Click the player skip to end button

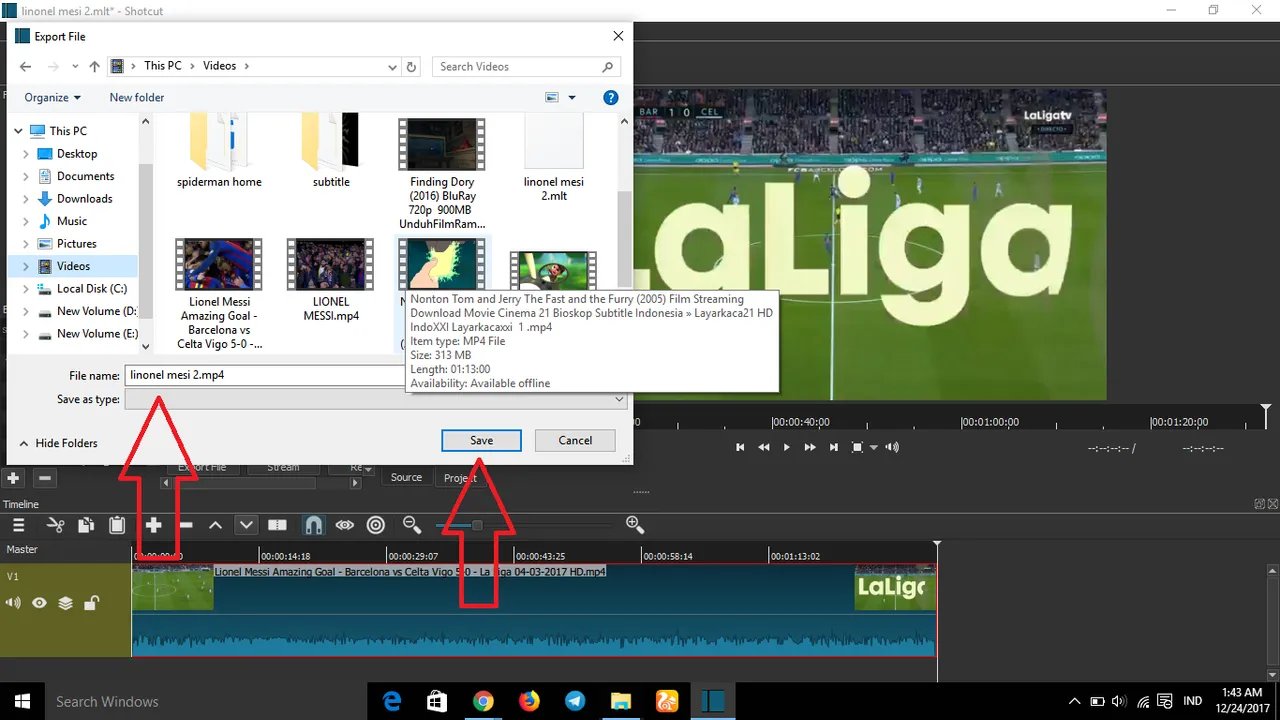[834, 447]
